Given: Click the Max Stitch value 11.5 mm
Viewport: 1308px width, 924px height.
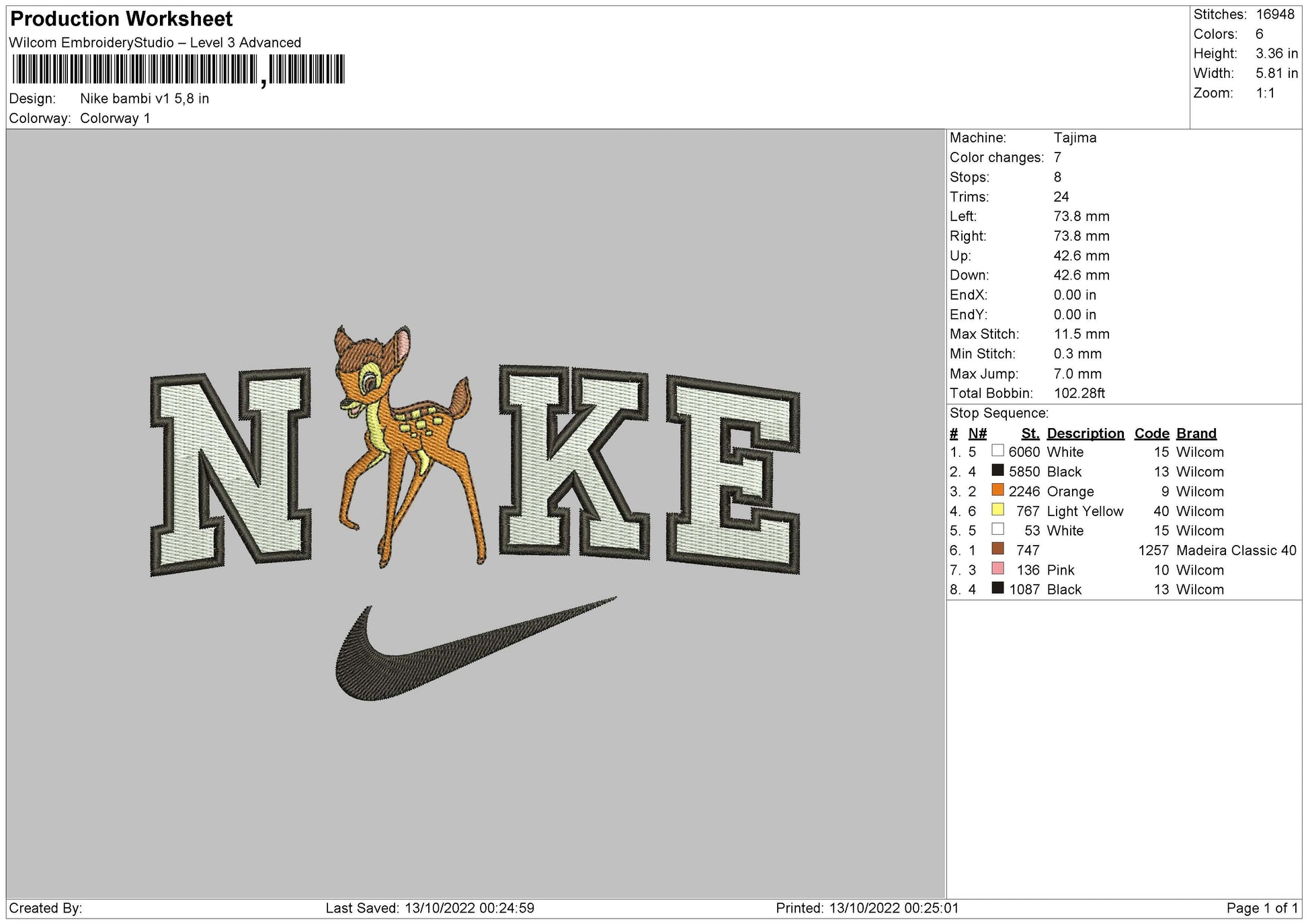Looking at the screenshot, I should pyautogui.click(x=1081, y=334).
